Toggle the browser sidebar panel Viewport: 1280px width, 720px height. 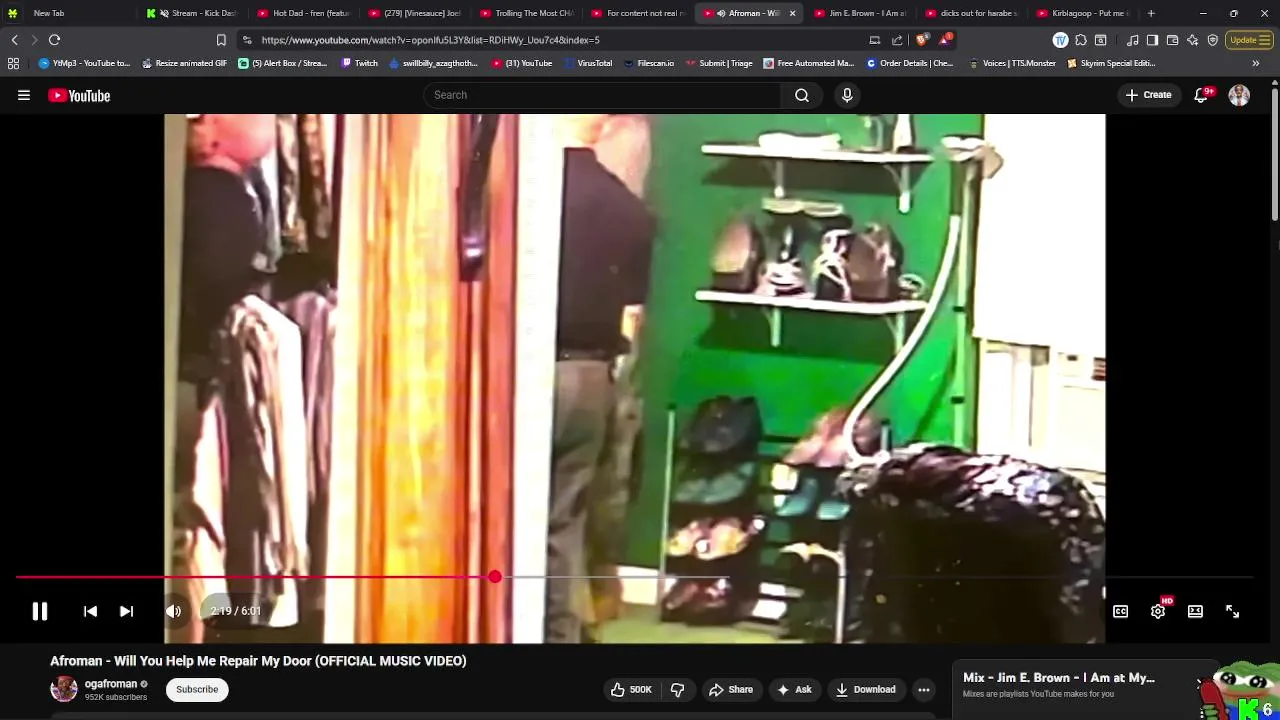1152,40
